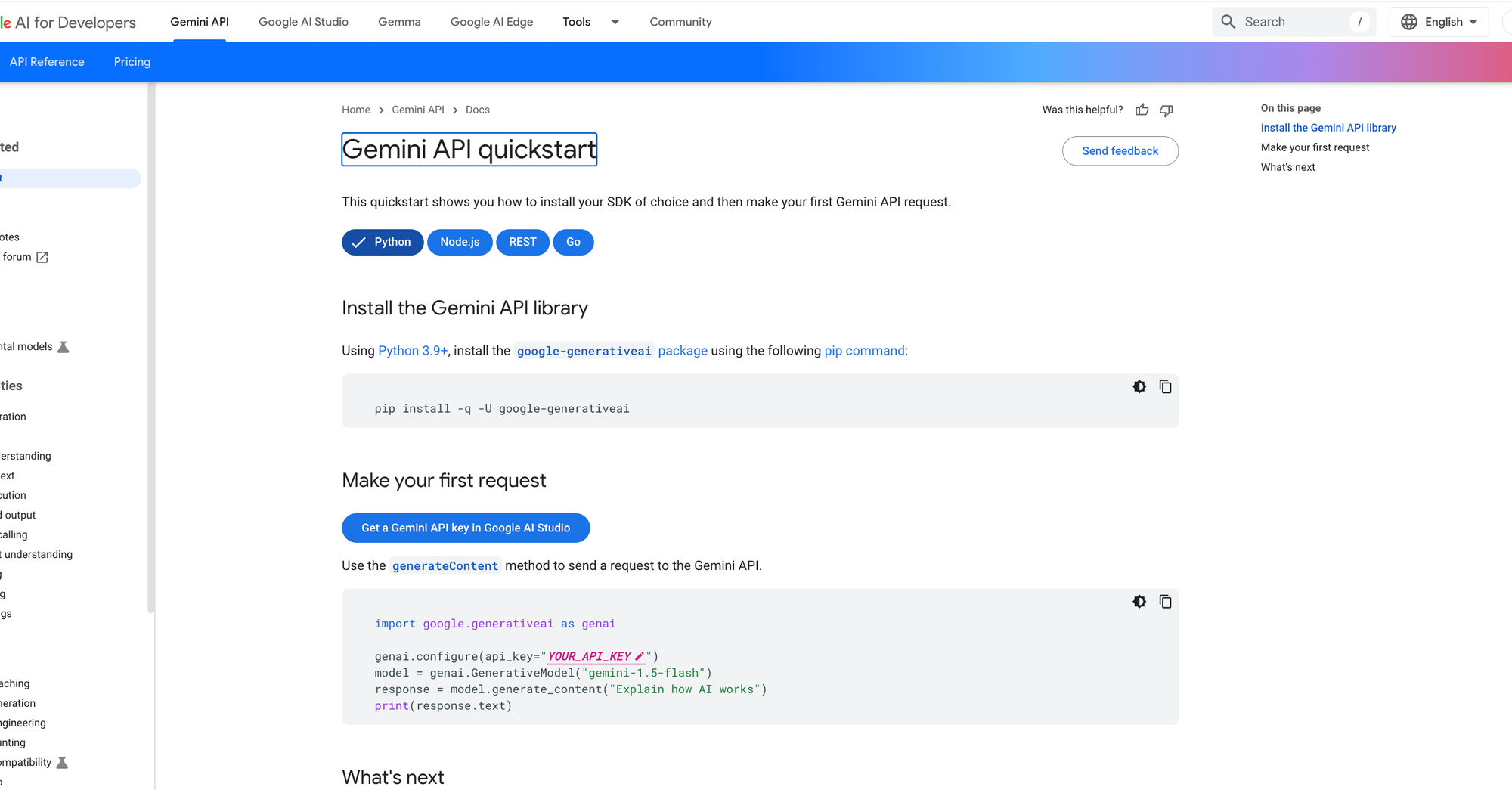The height and width of the screenshot is (790, 1512).
Task: Toggle dark theme on Python import code block
Action: click(x=1139, y=602)
